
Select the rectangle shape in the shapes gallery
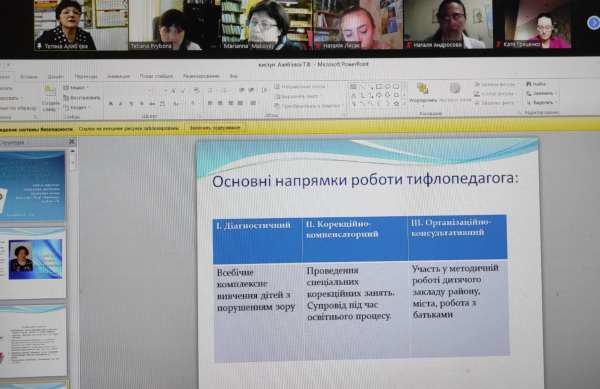tap(379, 86)
